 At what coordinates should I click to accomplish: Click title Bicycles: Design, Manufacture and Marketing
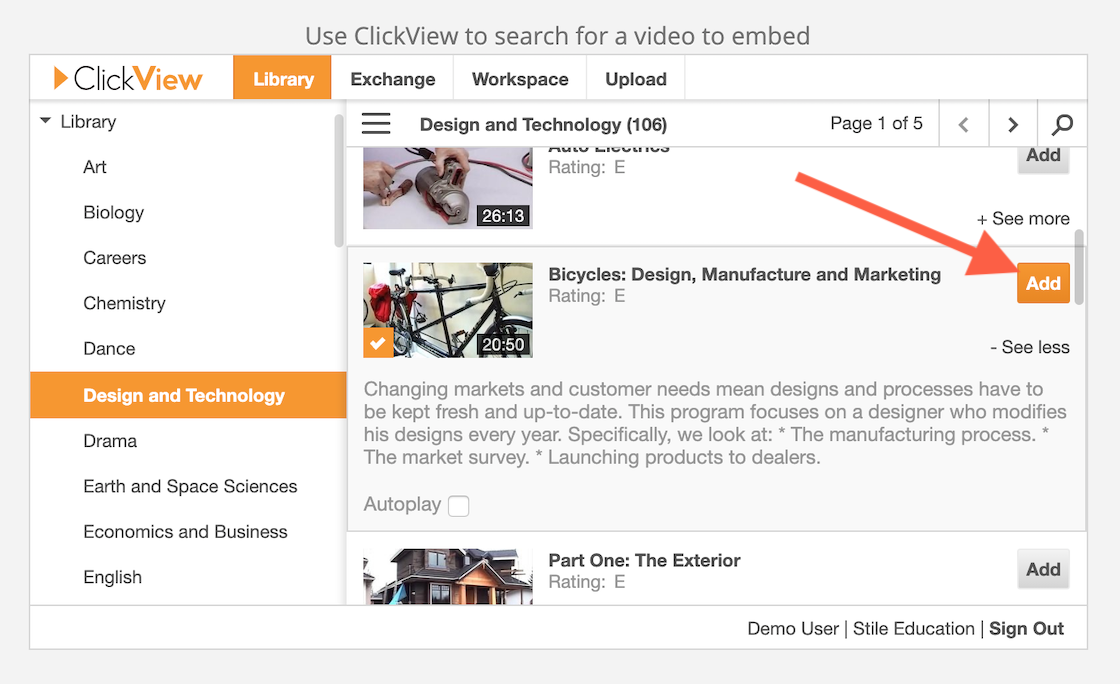coord(744,275)
